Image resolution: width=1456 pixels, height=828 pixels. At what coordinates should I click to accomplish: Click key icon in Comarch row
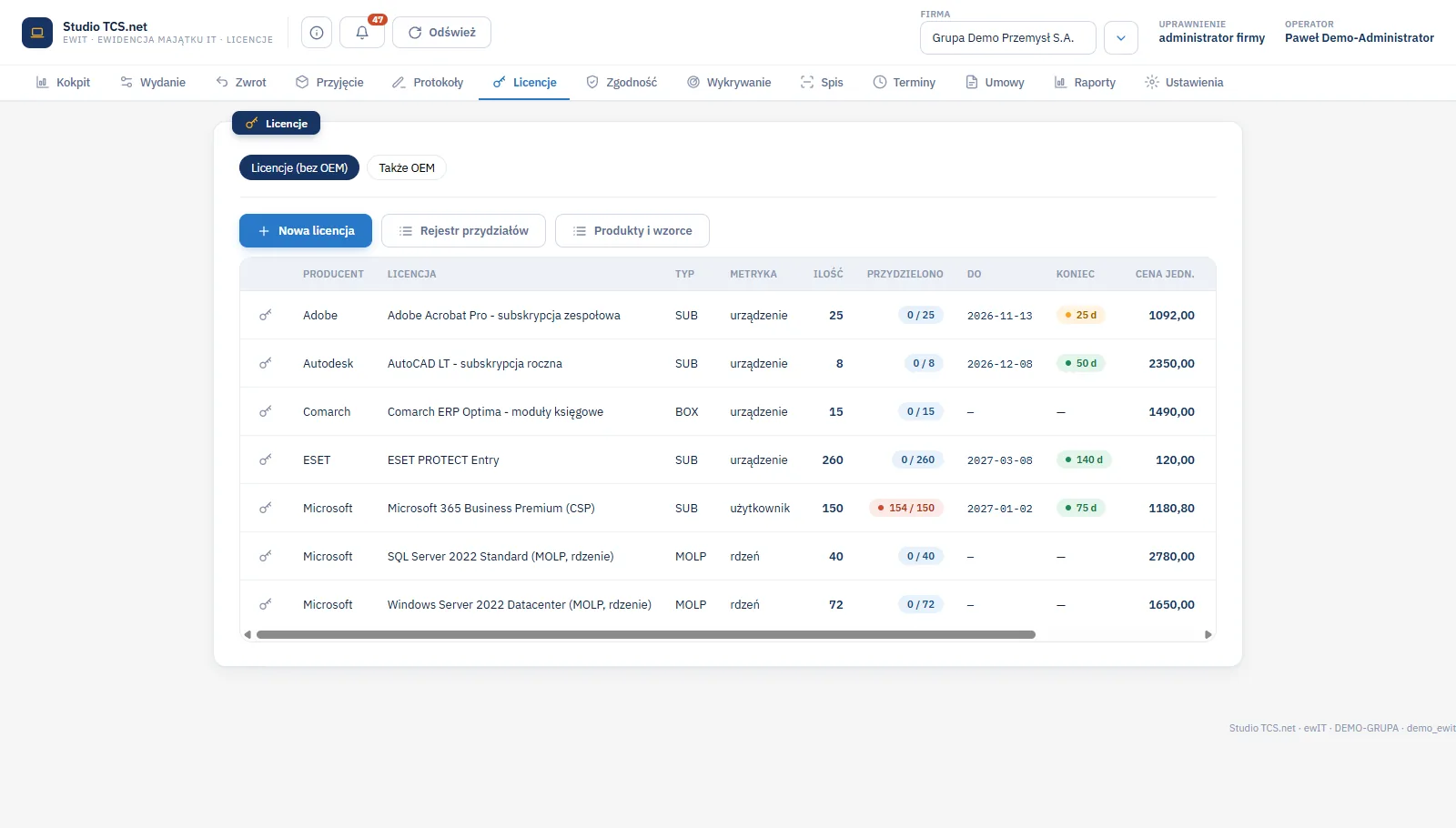(266, 411)
